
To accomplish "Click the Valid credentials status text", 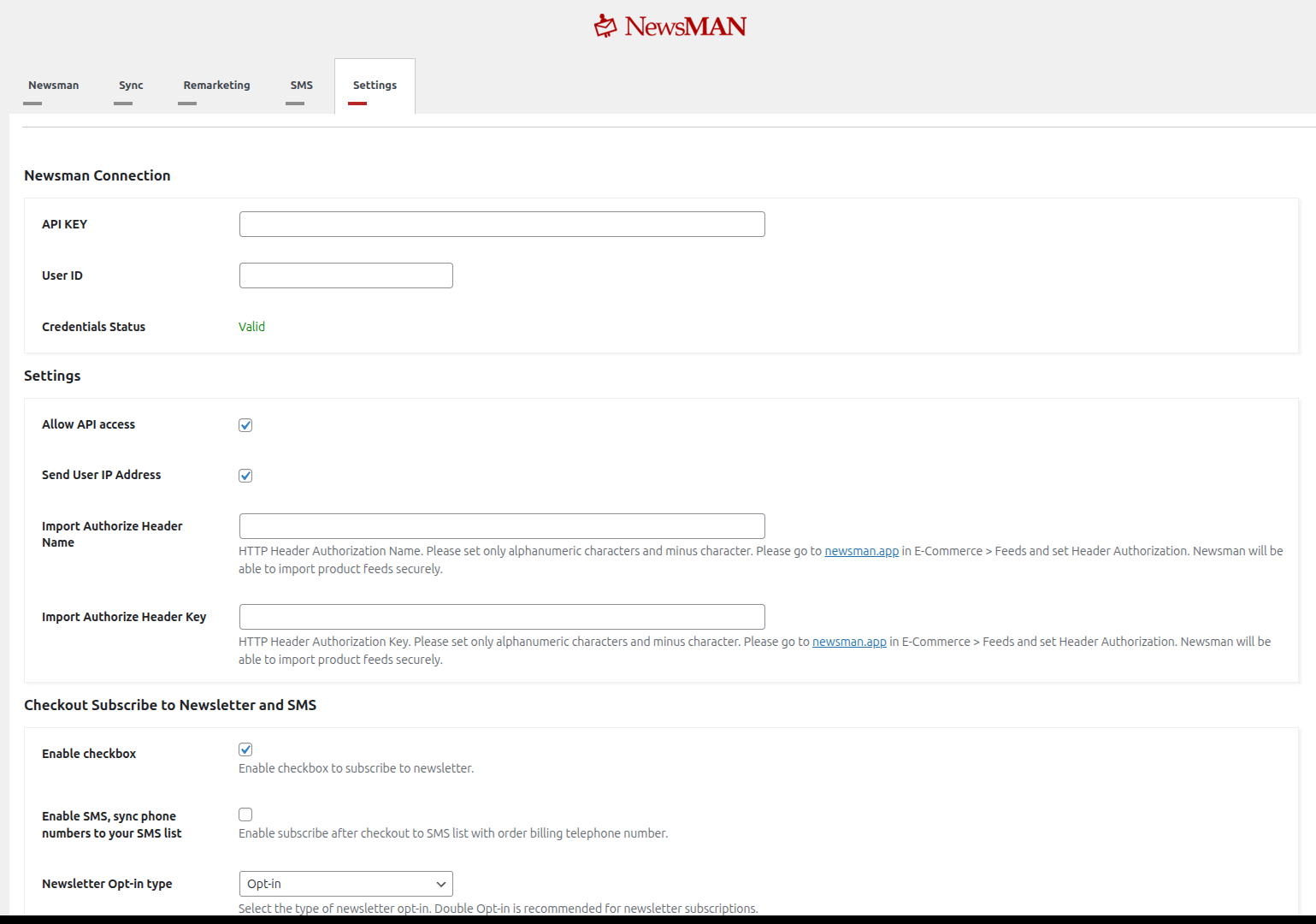I will (251, 327).
